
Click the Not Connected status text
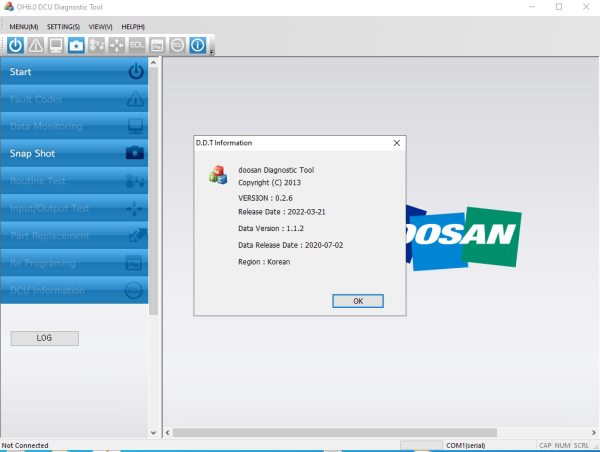(25, 445)
